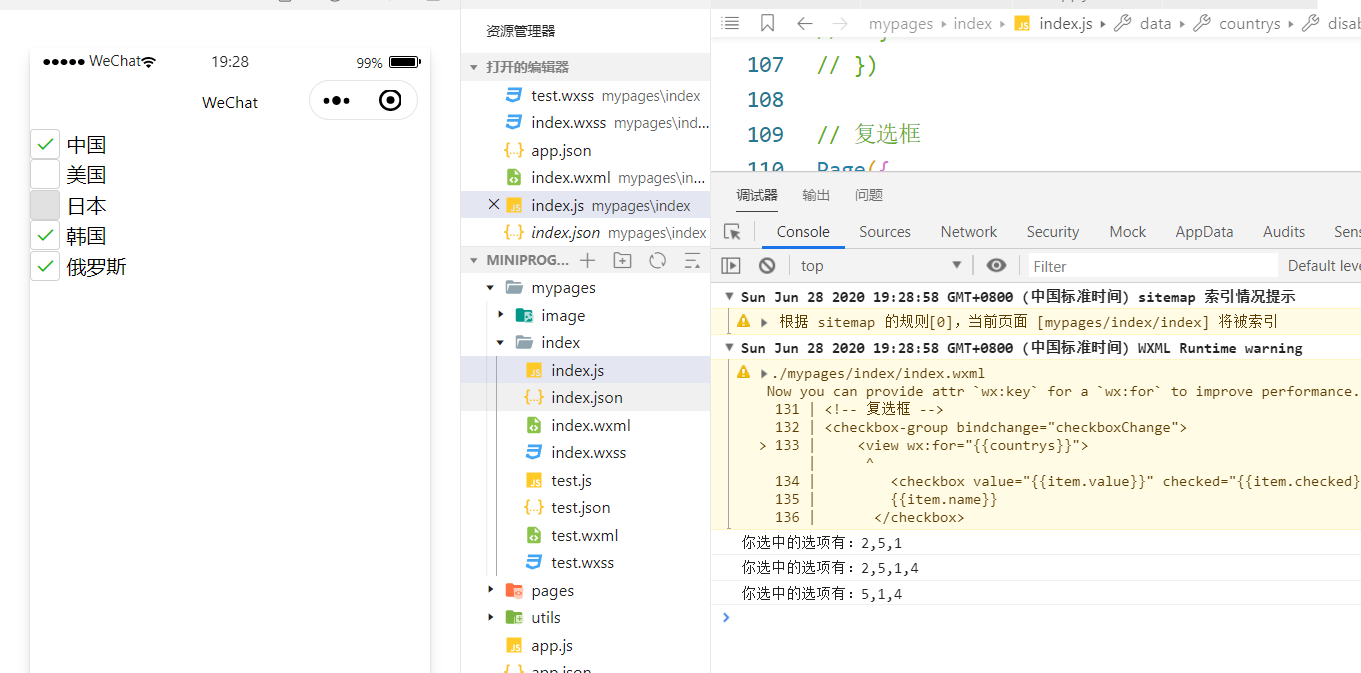Click the console Filter input field
1361x673 pixels.
pyautogui.click(x=1153, y=265)
